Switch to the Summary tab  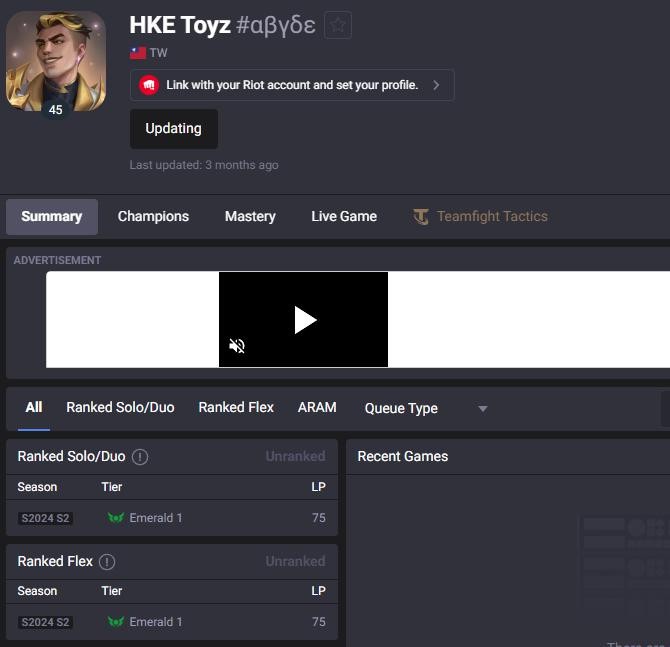[x=52, y=217]
